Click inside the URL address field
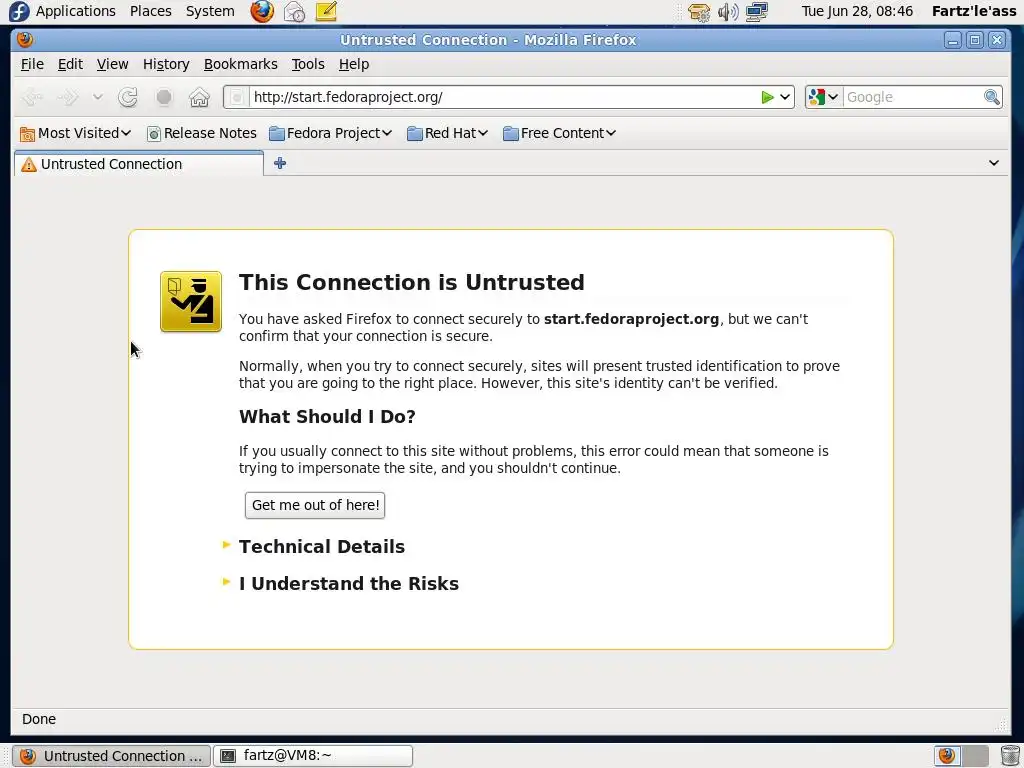The width and height of the screenshot is (1024, 768). click(503, 97)
